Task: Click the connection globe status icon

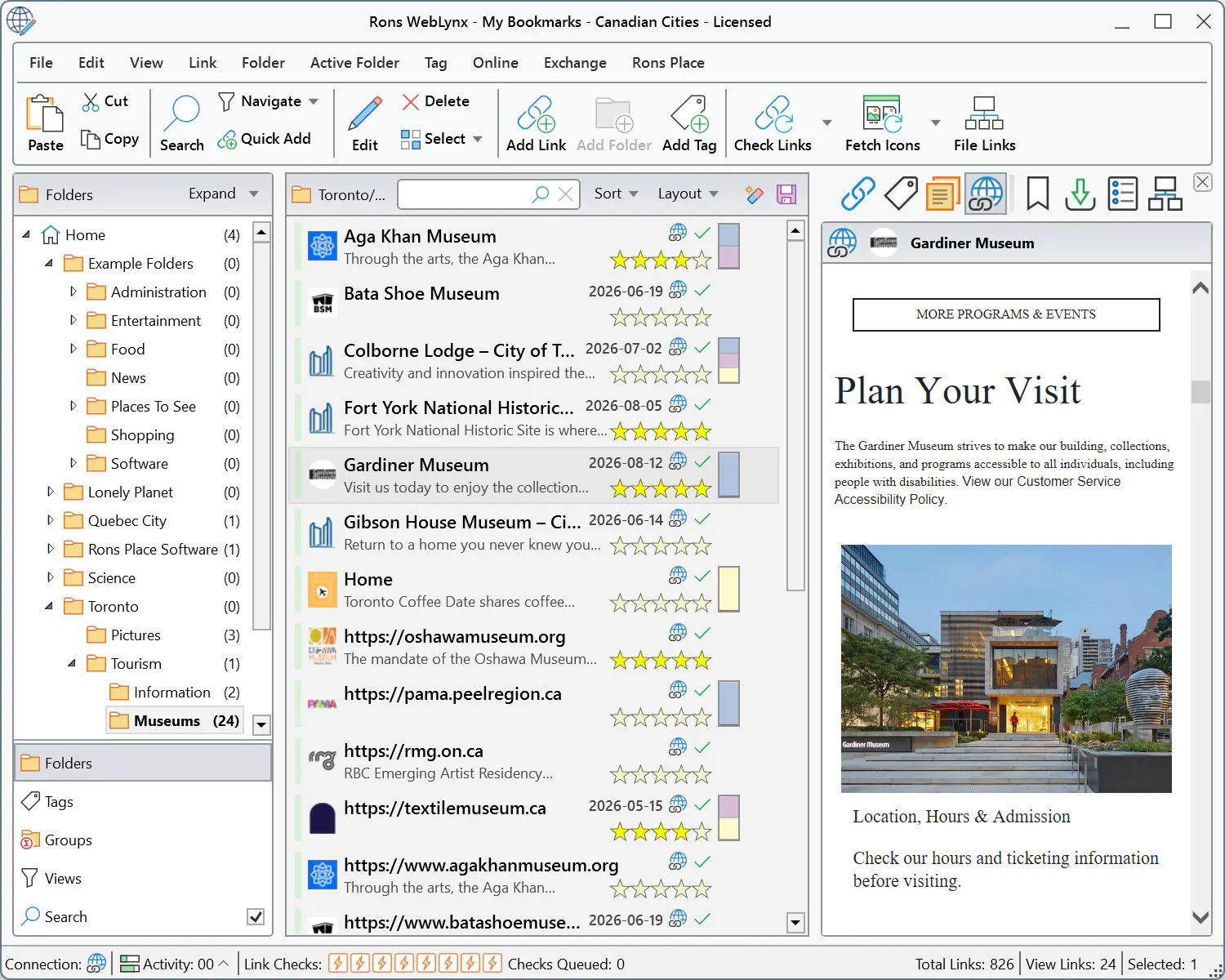Action: [96, 964]
